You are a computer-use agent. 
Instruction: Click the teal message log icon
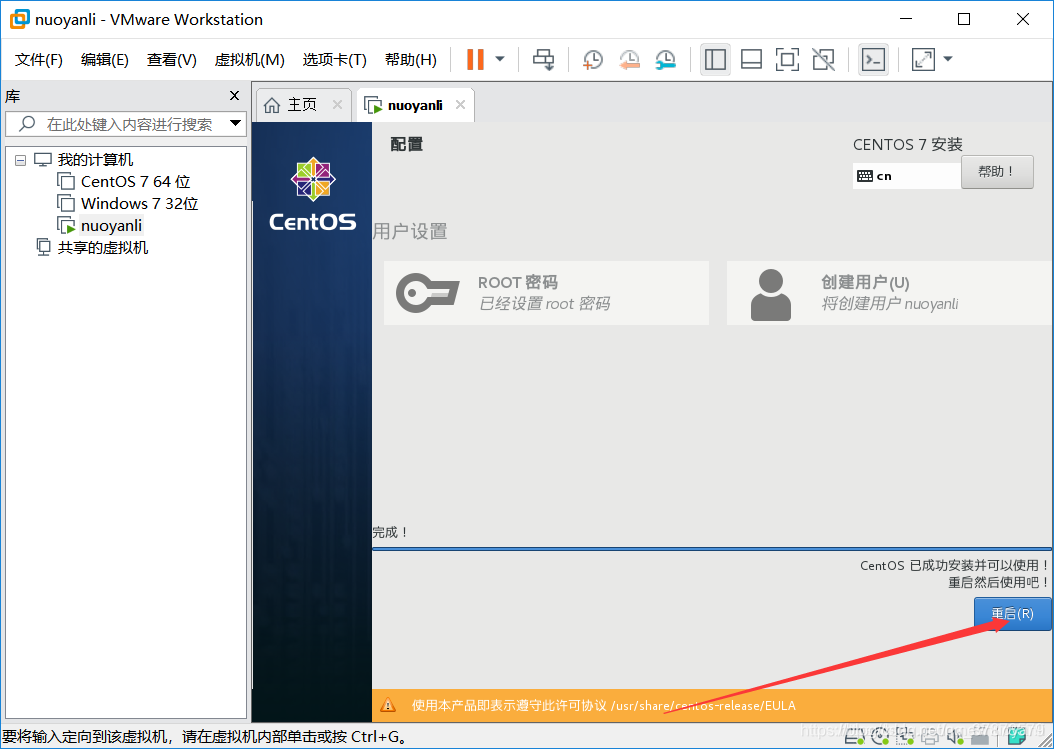(x=1017, y=738)
